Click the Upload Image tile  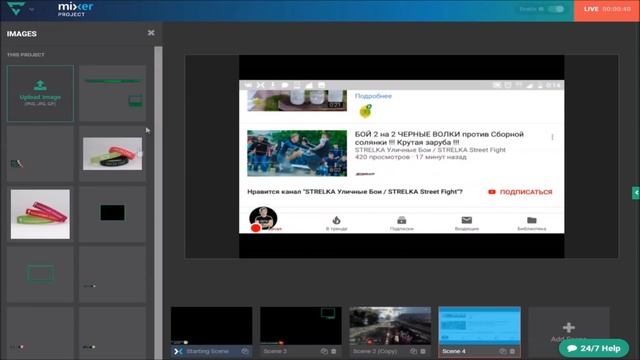coord(40,93)
